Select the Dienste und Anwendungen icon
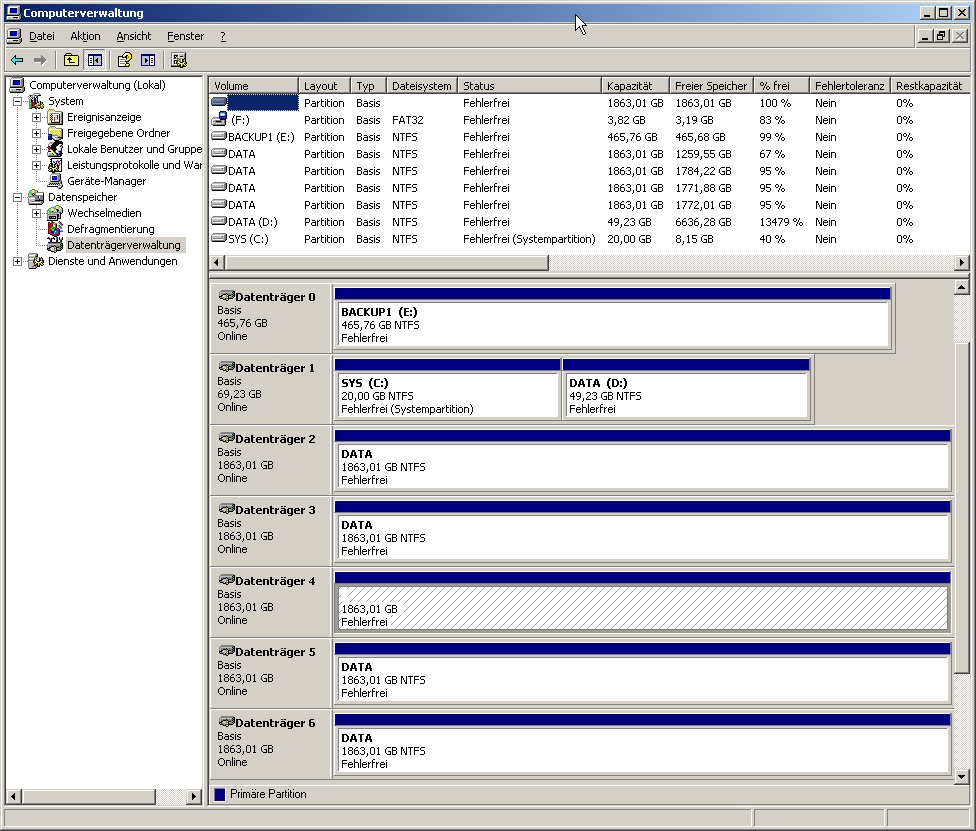976x831 pixels. point(37,261)
